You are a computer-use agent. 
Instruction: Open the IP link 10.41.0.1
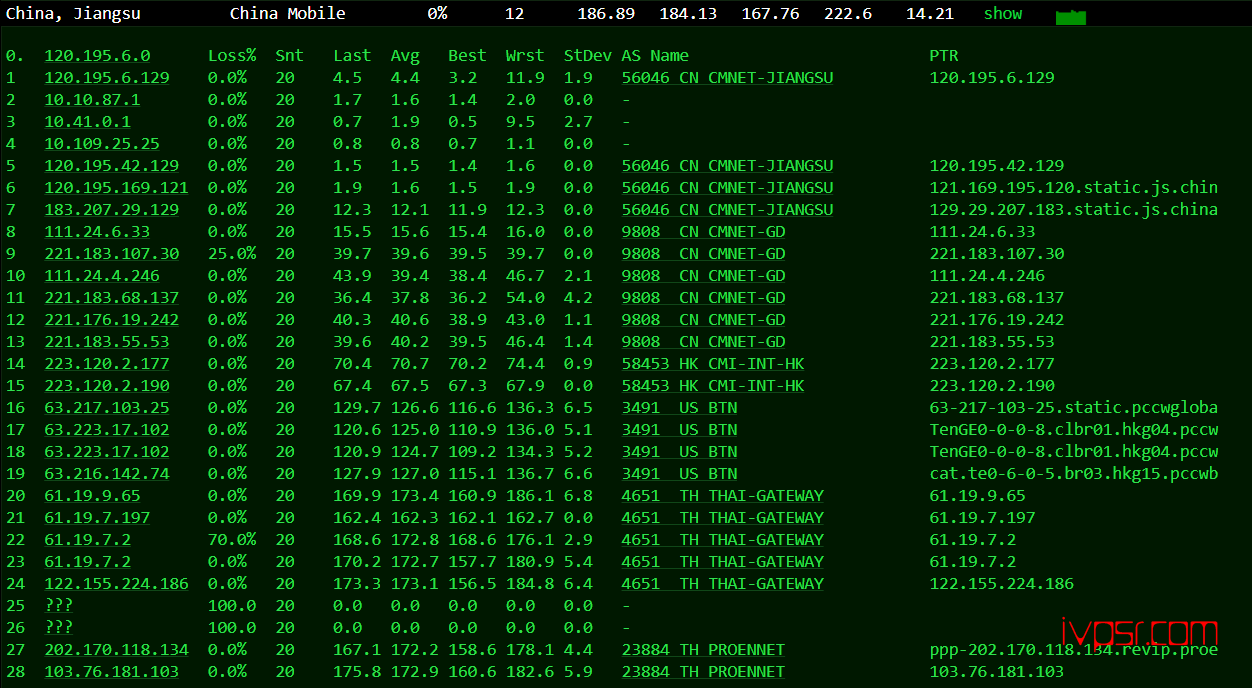point(87,122)
